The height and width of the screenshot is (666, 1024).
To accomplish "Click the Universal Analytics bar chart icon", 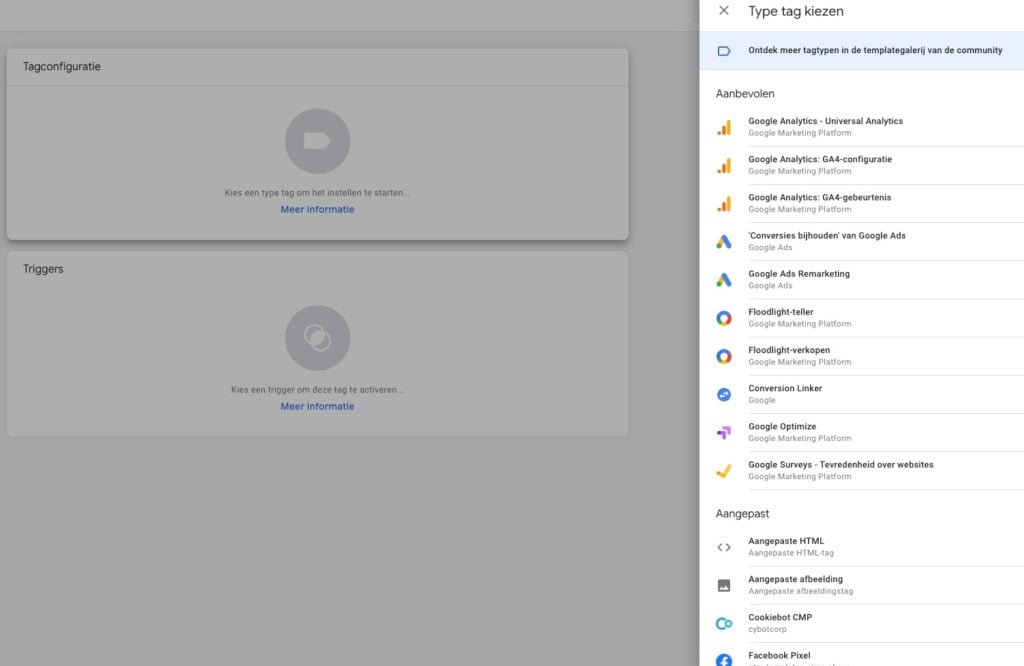I will coord(724,127).
